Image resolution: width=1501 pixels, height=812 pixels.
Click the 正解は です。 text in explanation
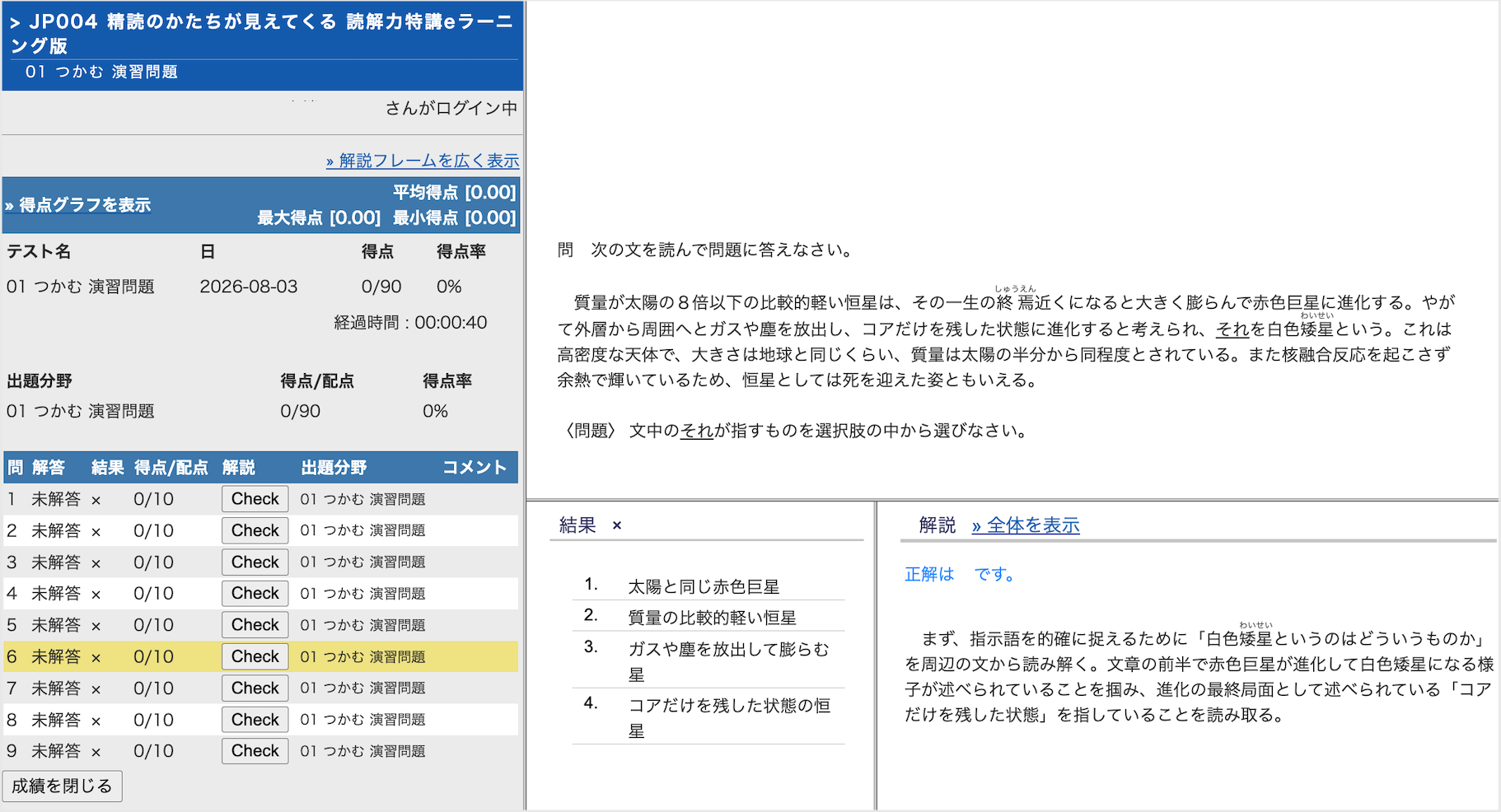pyautogui.click(x=960, y=574)
